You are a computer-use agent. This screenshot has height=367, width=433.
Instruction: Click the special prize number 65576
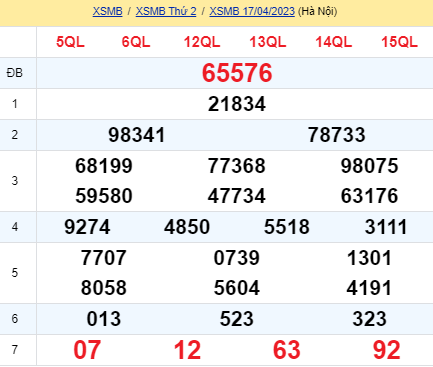(x=237, y=73)
